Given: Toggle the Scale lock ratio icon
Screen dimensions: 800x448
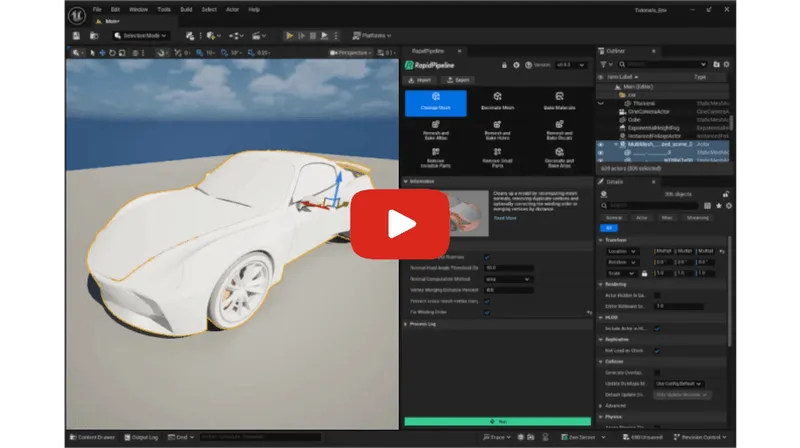Looking at the screenshot, I should click(644, 273).
